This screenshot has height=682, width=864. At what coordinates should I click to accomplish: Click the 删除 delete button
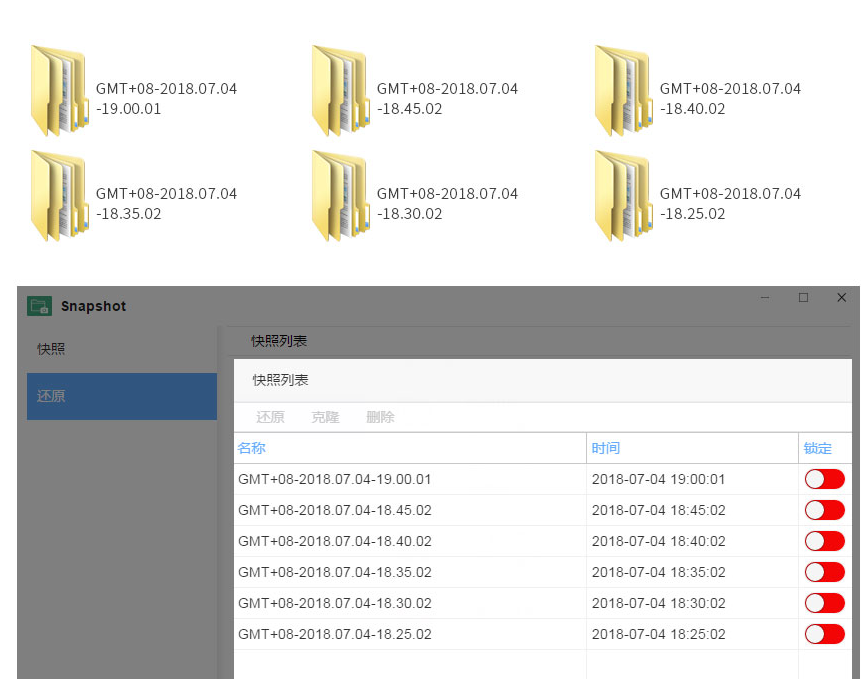[x=380, y=417]
